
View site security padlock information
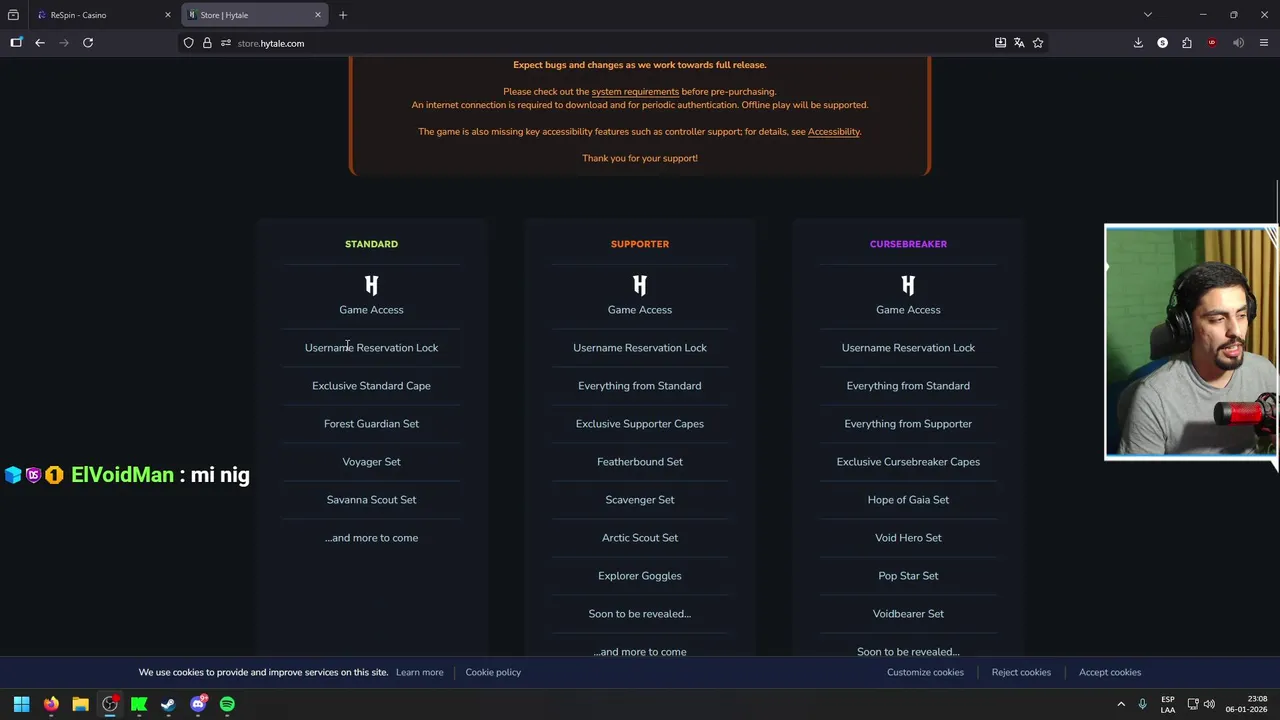tap(207, 43)
